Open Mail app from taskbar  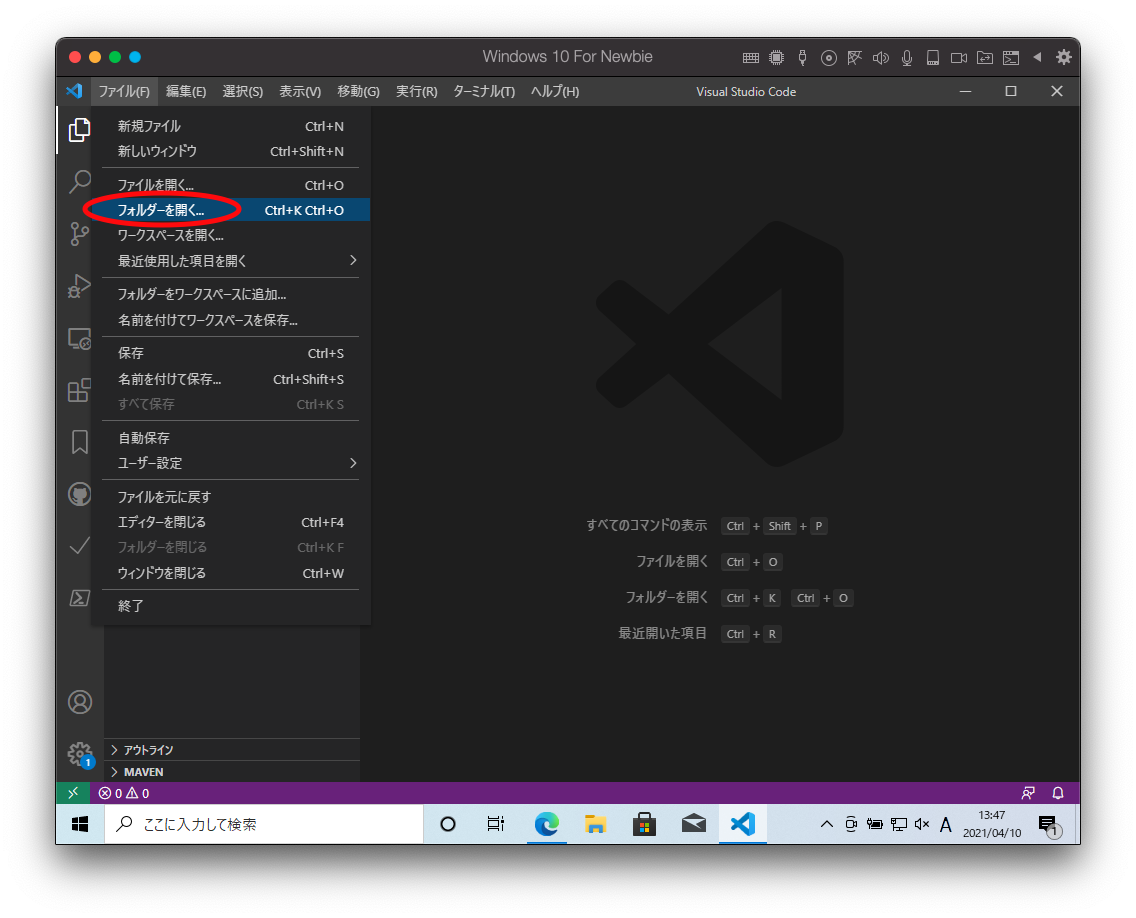tap(693, 824)
